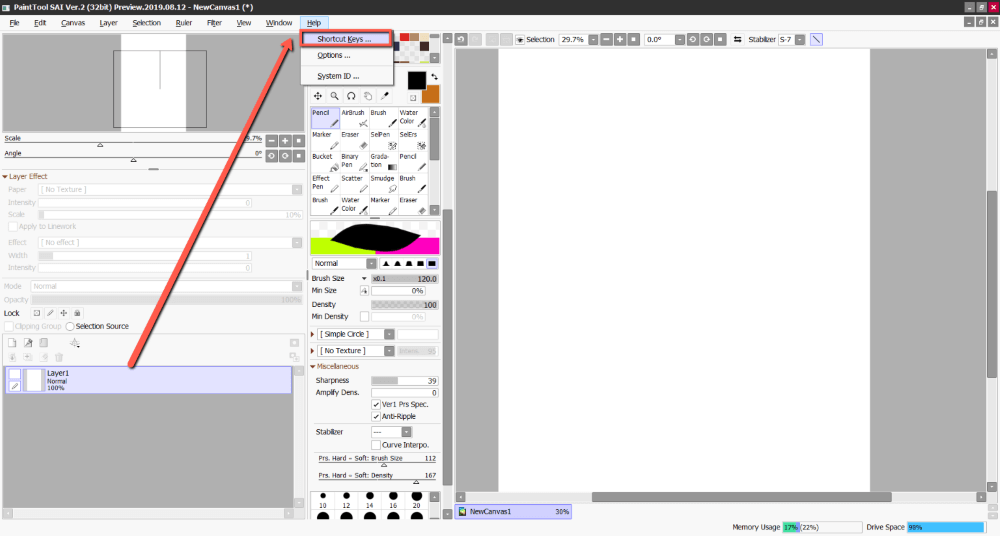Open Options from the Help menu
Image resolution: width=1000 pixels, height=536 pixels.
point(334,56)
